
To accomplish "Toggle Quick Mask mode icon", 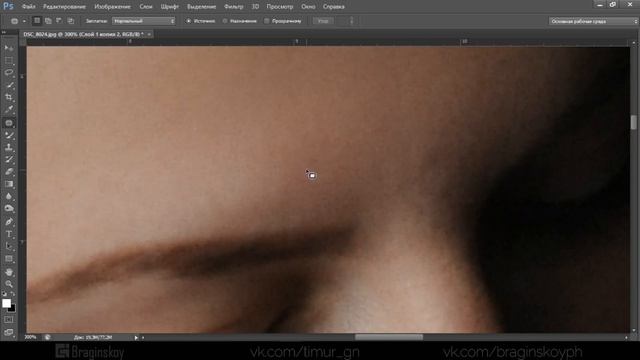I will (x=9, y=320).
